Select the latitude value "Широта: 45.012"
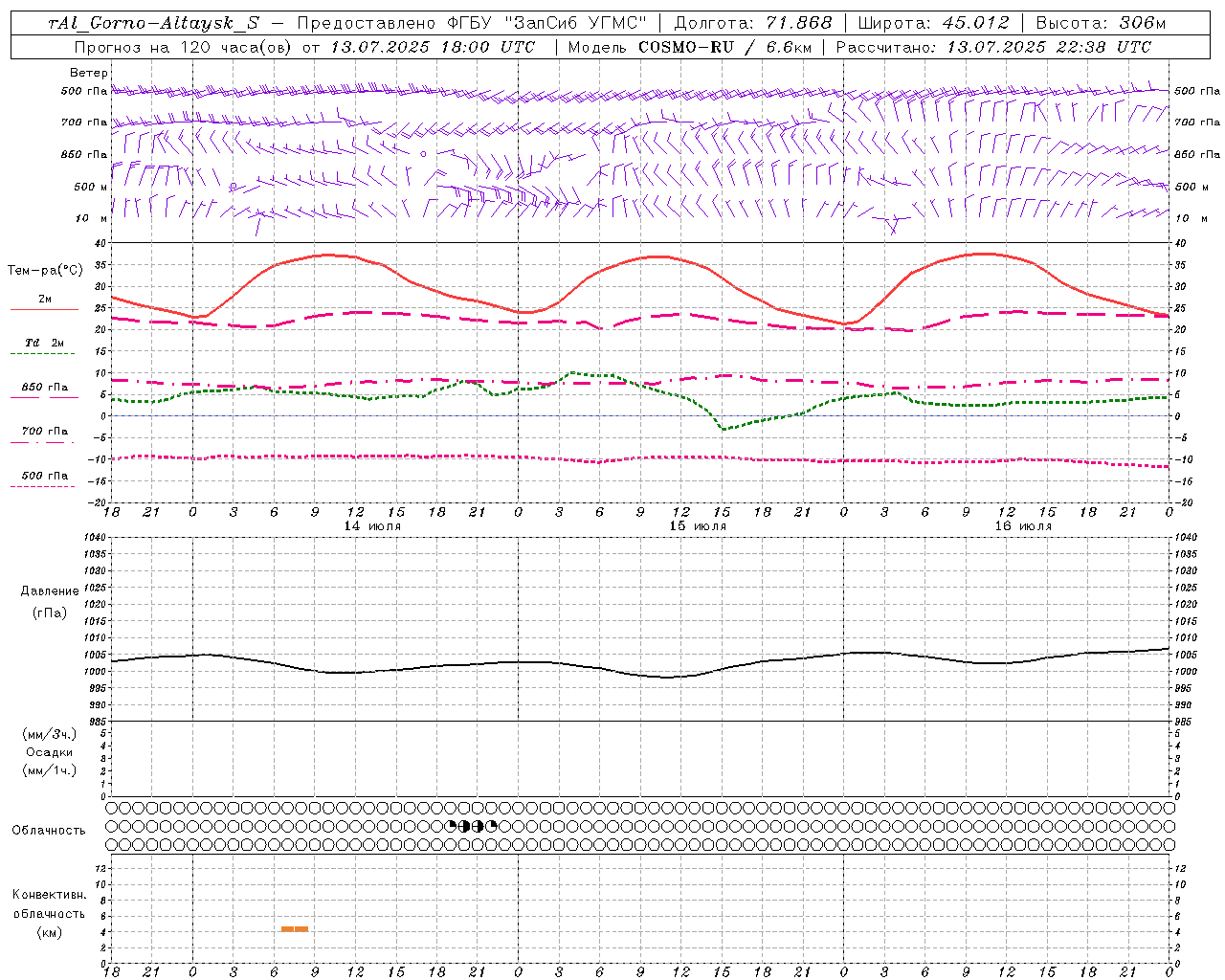 (x=933, y=24)
